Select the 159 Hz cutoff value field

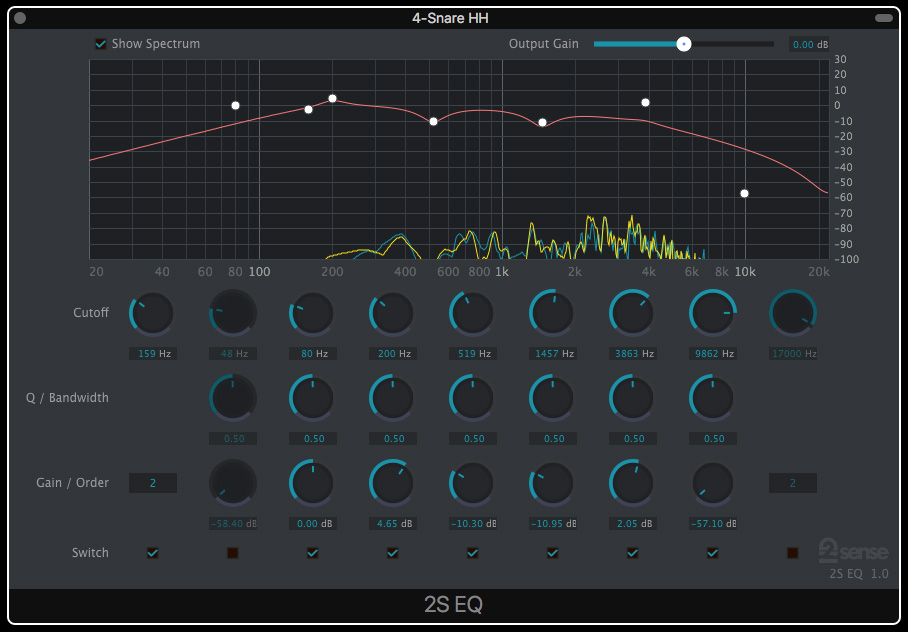click(153, 353)
